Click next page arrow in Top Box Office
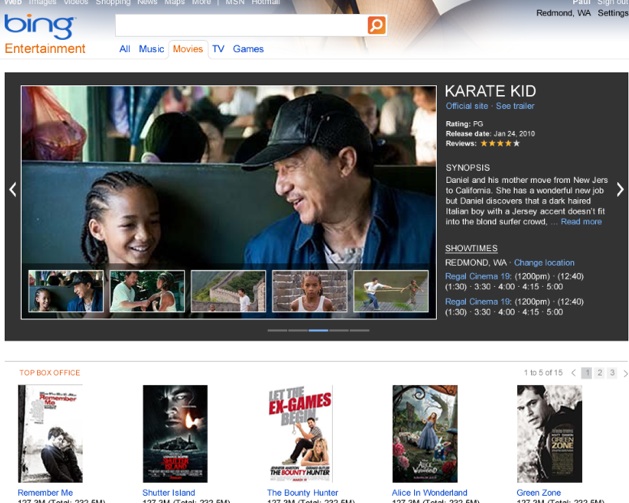The width and height of the screenshot is (629, 503). point(625,373)
